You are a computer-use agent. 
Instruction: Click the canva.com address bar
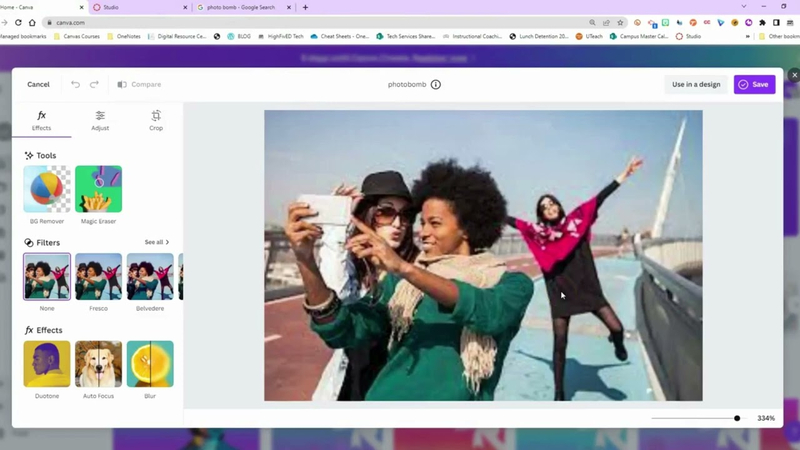point(316,22)
